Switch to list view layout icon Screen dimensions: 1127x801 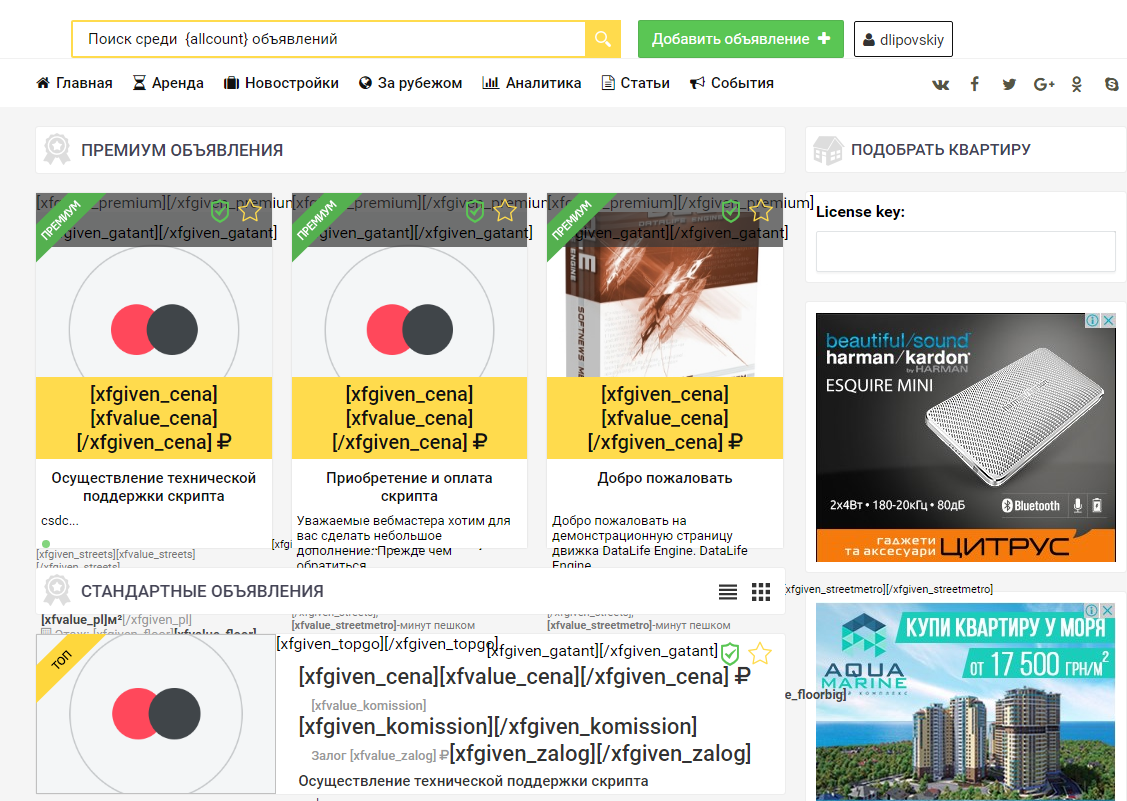(727, 592)
